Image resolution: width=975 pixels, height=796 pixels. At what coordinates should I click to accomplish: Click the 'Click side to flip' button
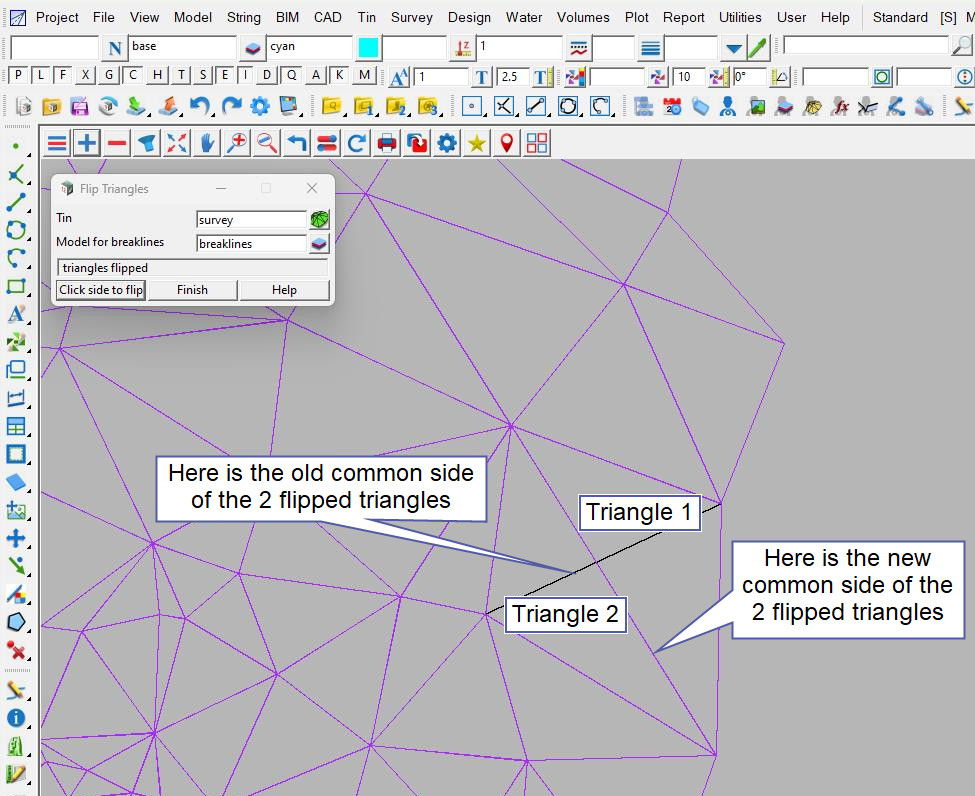pyautogui.click(x=101, y=290)
